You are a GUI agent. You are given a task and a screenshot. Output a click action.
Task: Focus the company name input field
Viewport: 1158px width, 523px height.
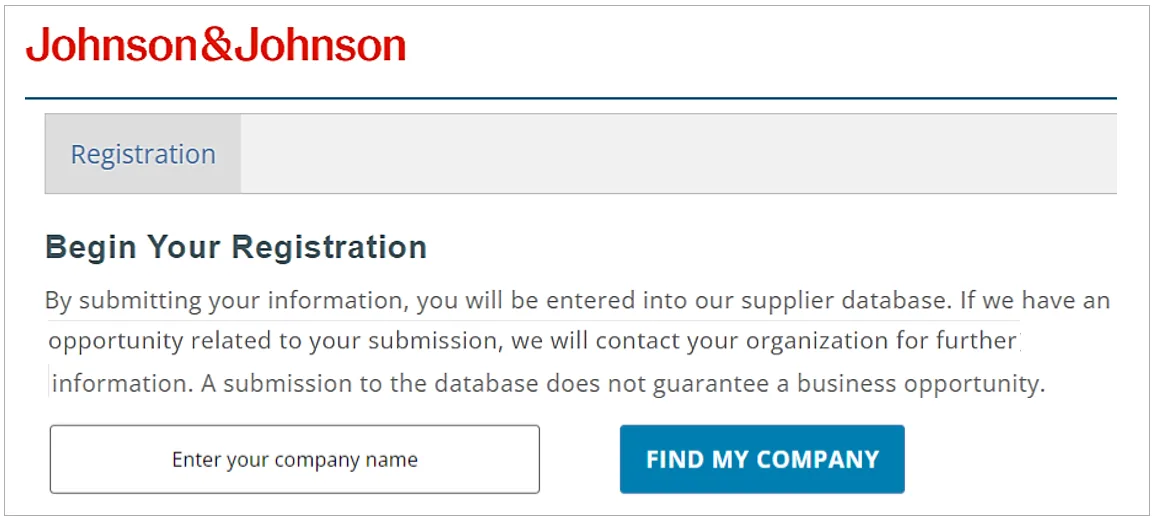pos(295,459)
